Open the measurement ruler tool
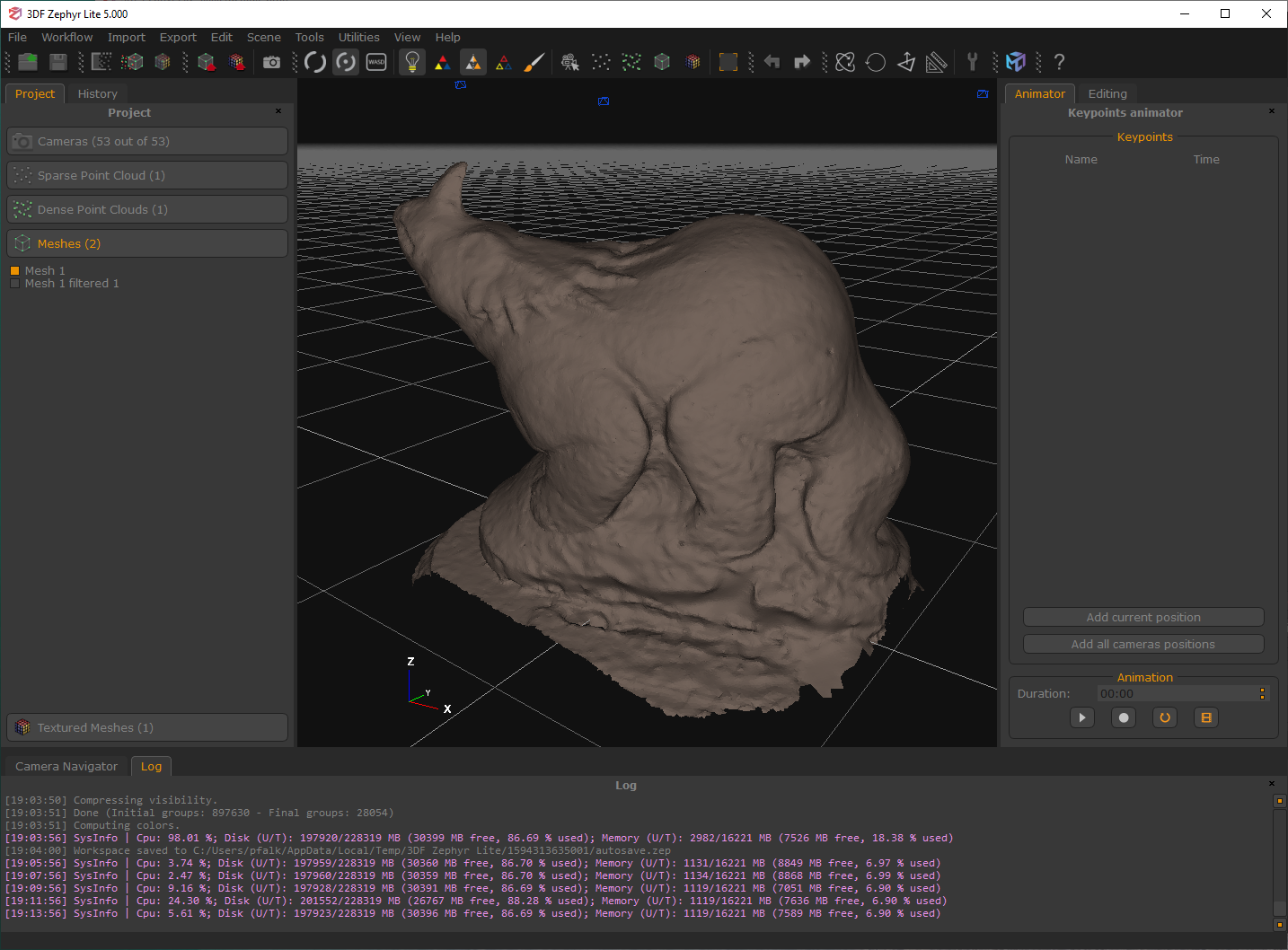 tap(937, 62)
